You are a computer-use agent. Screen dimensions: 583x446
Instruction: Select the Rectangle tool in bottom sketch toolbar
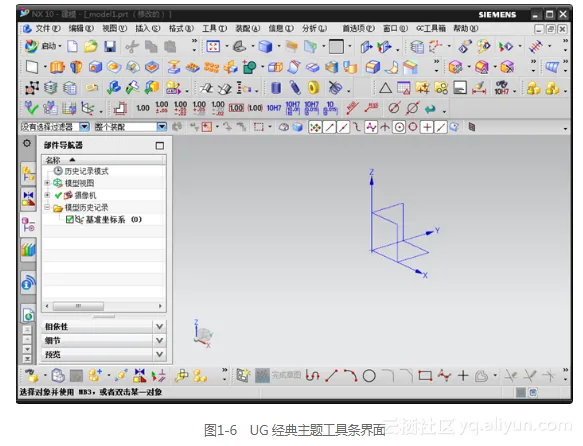(425, 376)
